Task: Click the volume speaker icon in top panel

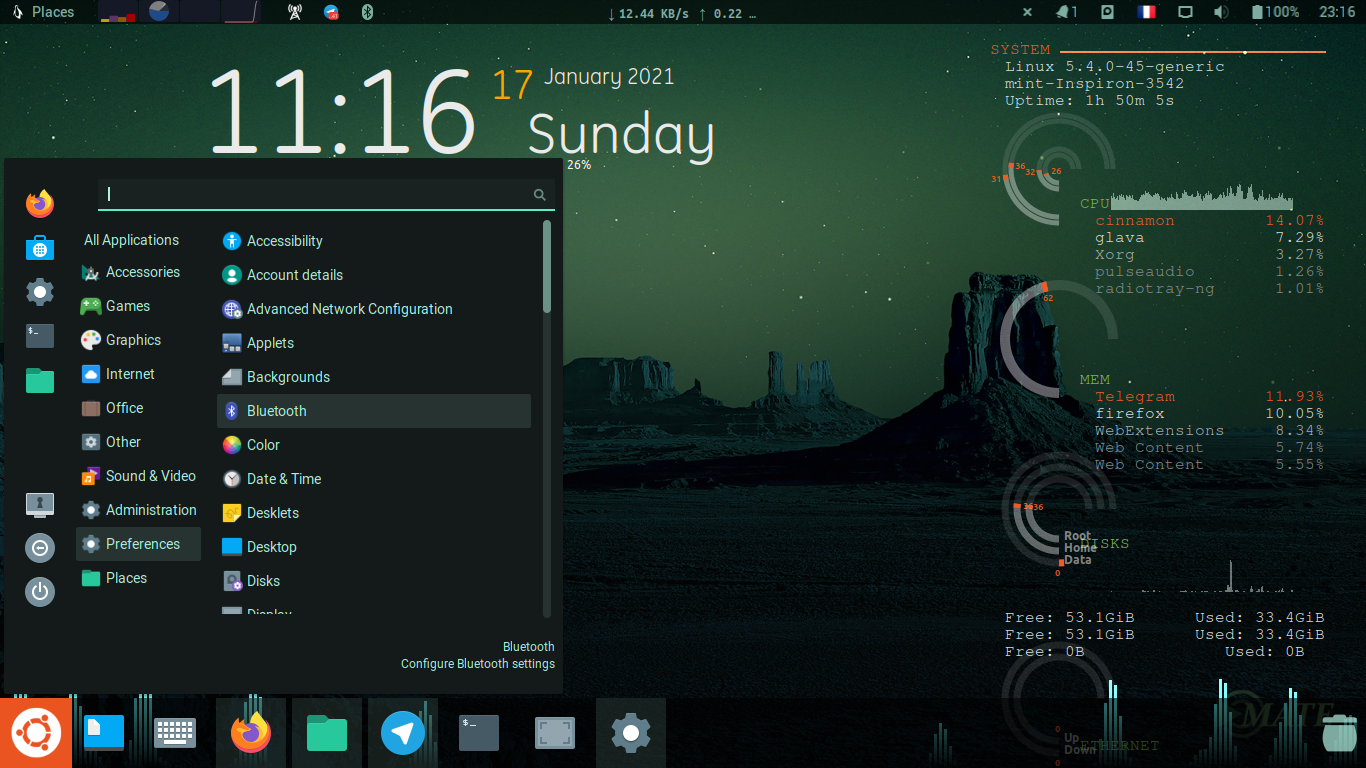Action: coord(1221,12)
